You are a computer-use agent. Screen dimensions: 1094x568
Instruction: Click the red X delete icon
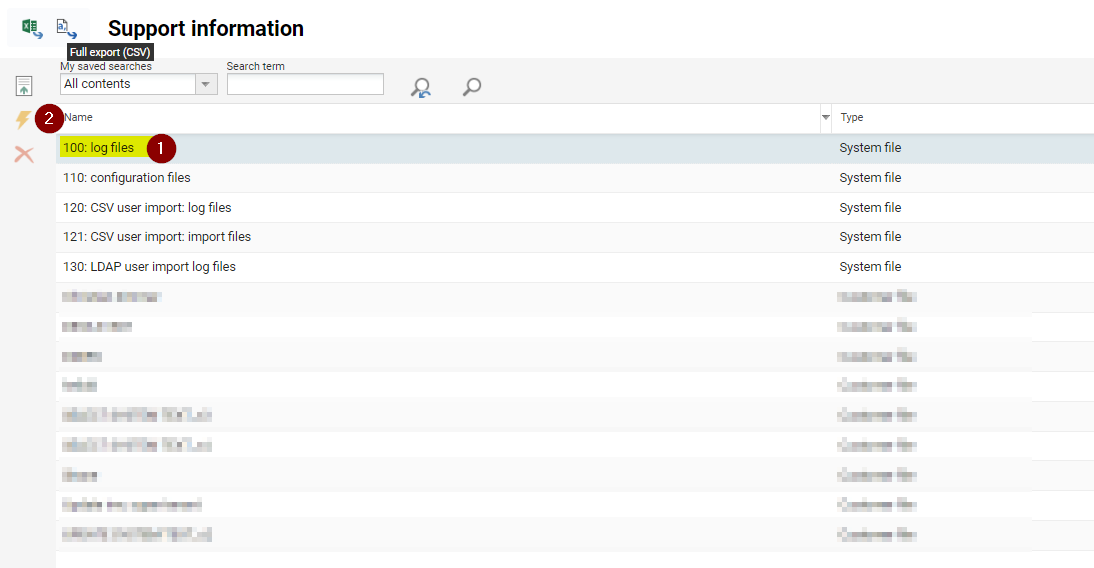pos(24,154)
